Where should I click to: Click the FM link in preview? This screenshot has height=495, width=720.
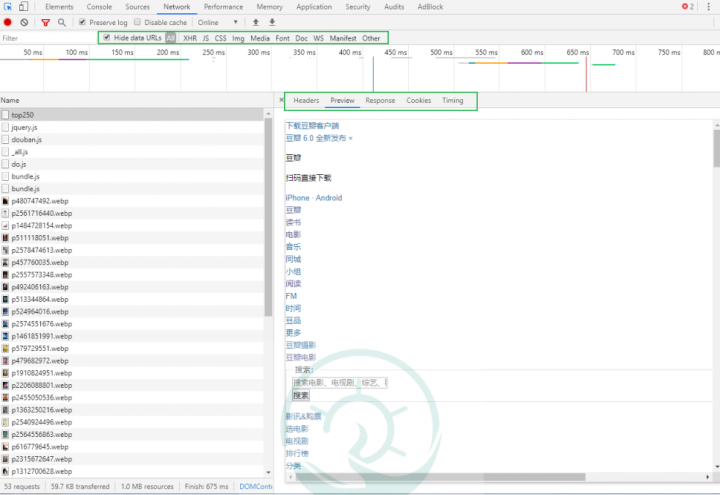click(291, 296)
